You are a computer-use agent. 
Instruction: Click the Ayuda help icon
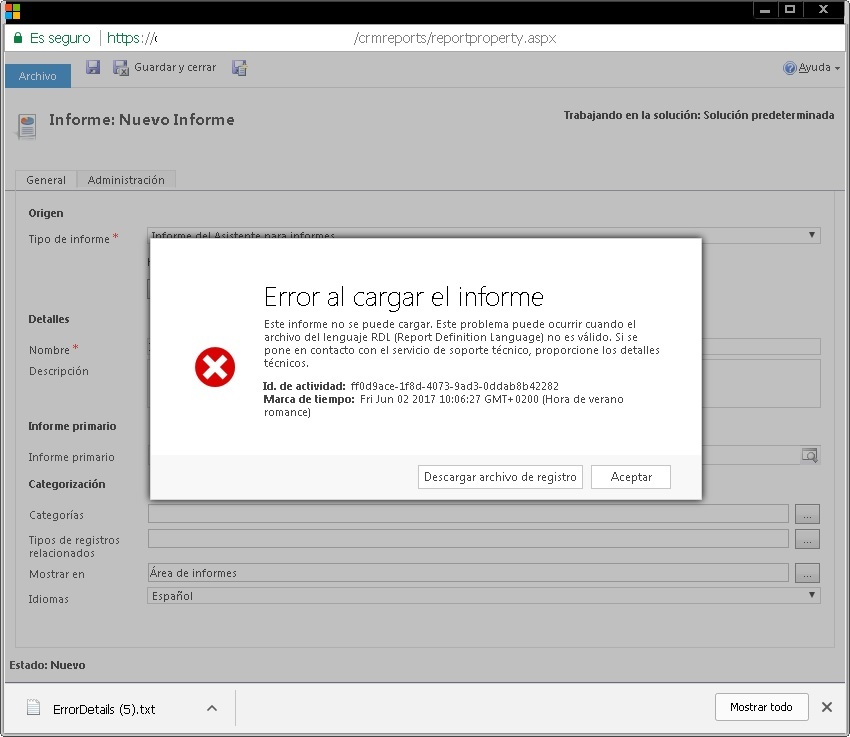click(x=790, y=68)
